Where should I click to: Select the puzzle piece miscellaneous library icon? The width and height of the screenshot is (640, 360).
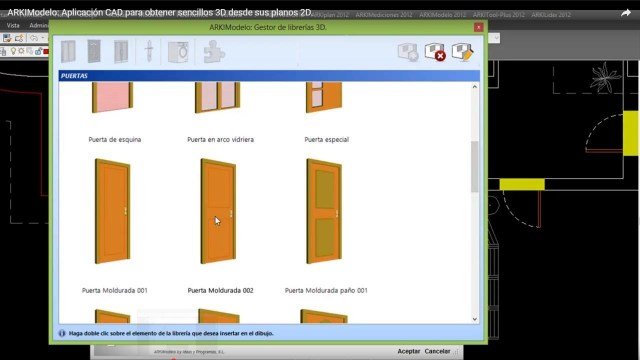(214, 52)
